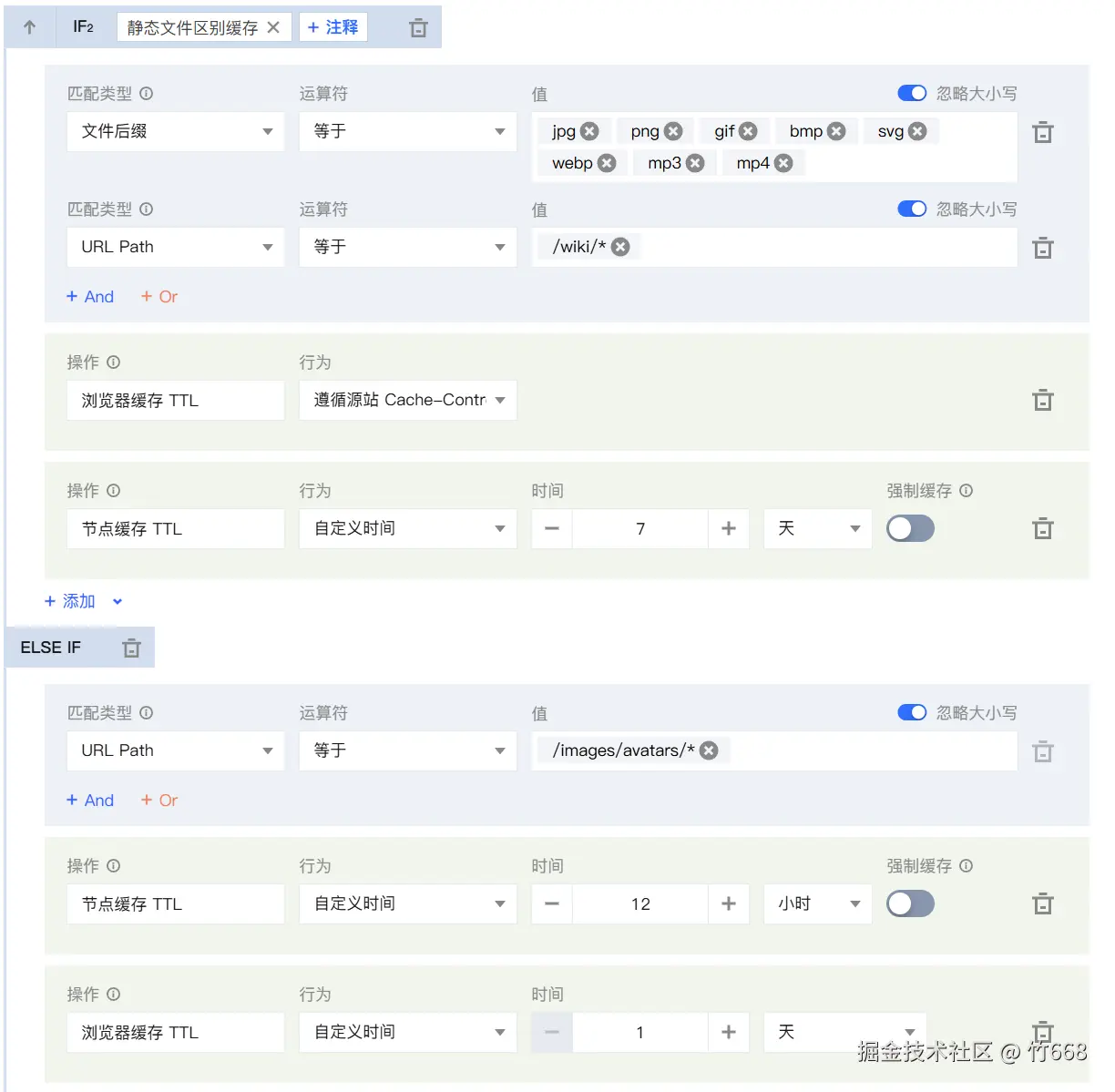Remove the png value tag
This screenshot has width=1115, height=1092.
673,131
